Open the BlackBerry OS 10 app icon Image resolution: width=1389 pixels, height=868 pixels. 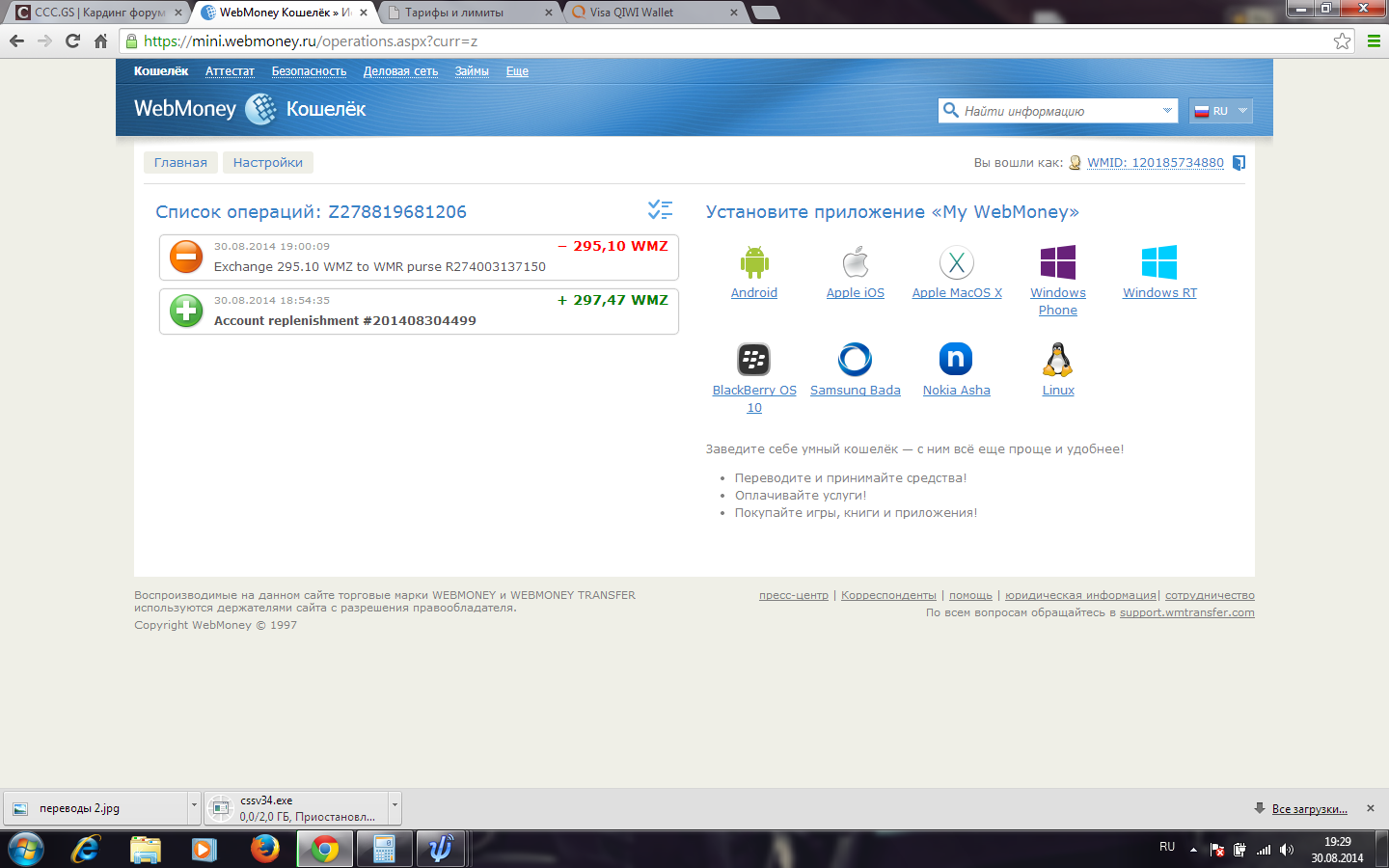(x=754, y=360)
